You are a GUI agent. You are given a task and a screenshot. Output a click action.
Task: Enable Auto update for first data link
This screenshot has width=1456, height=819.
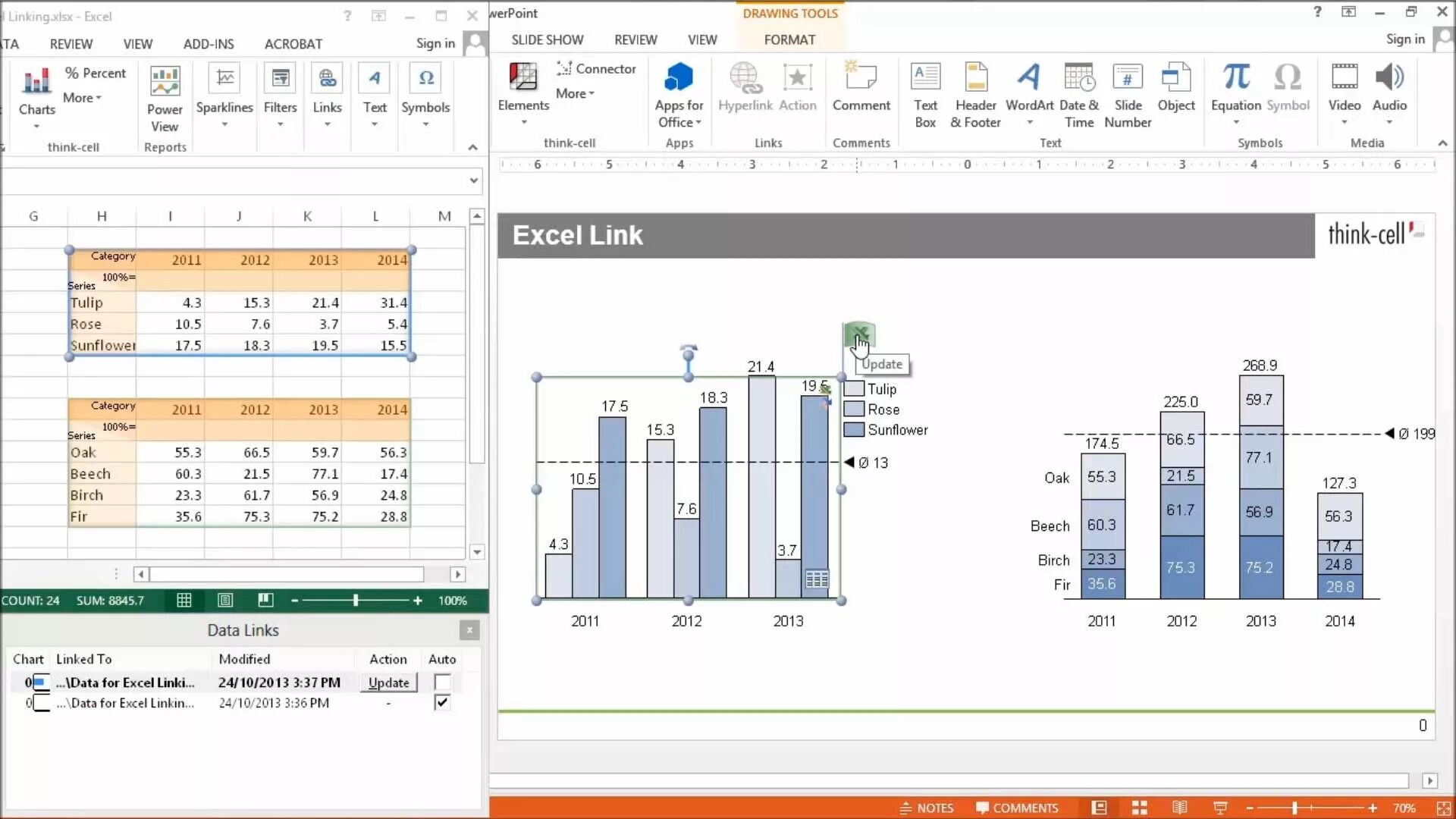click(x=442, y=682)
